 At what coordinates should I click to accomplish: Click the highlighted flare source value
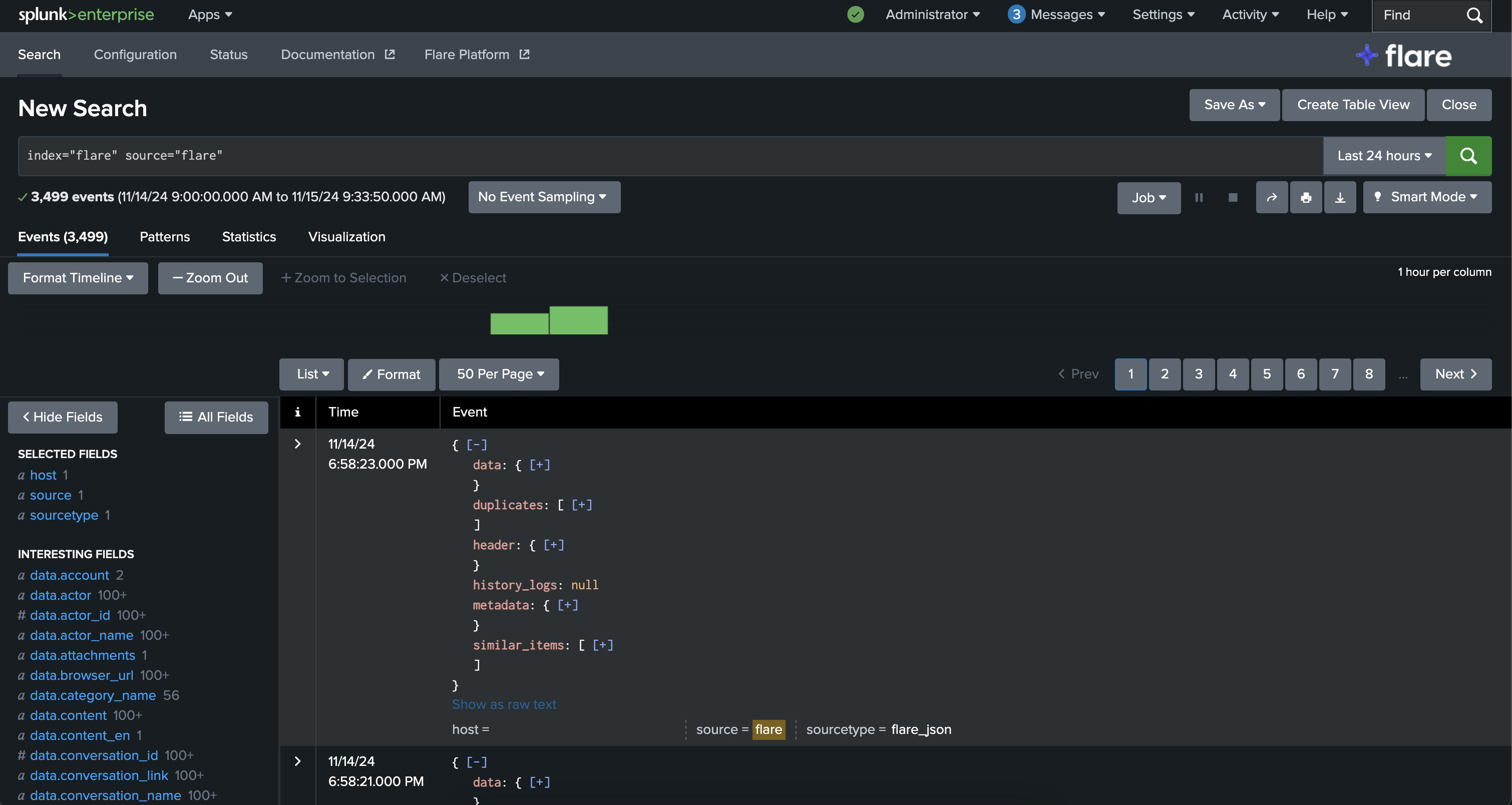tap(769, 729)
